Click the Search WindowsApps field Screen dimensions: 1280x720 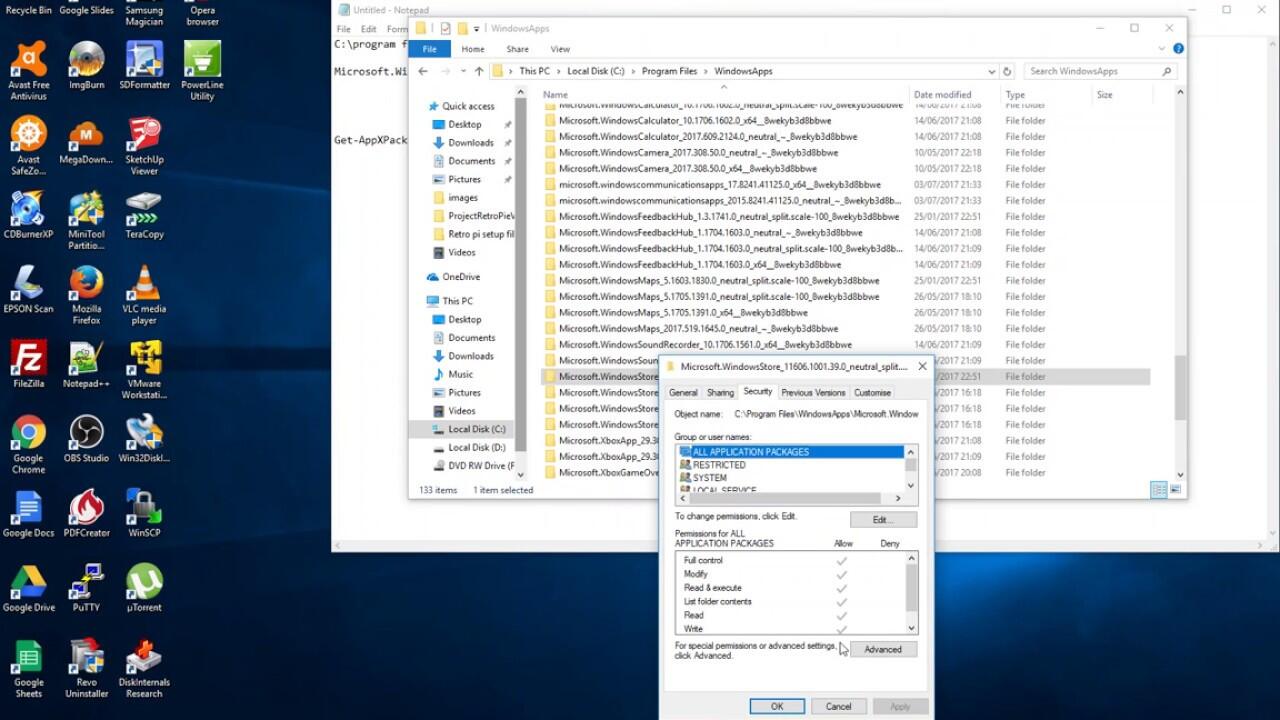tap(1100, 71)
